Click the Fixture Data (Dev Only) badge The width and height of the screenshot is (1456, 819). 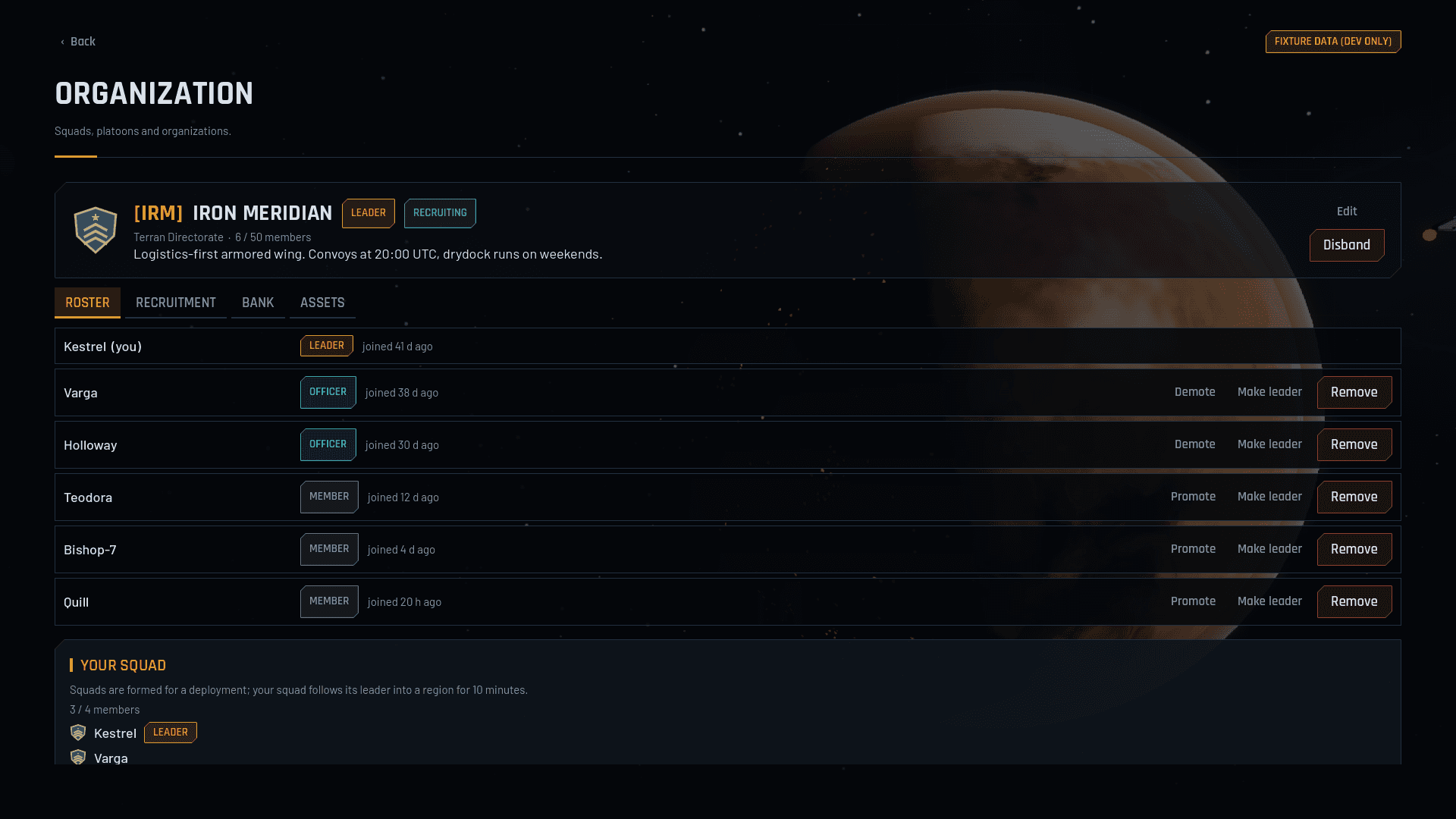pos(1333,42)
